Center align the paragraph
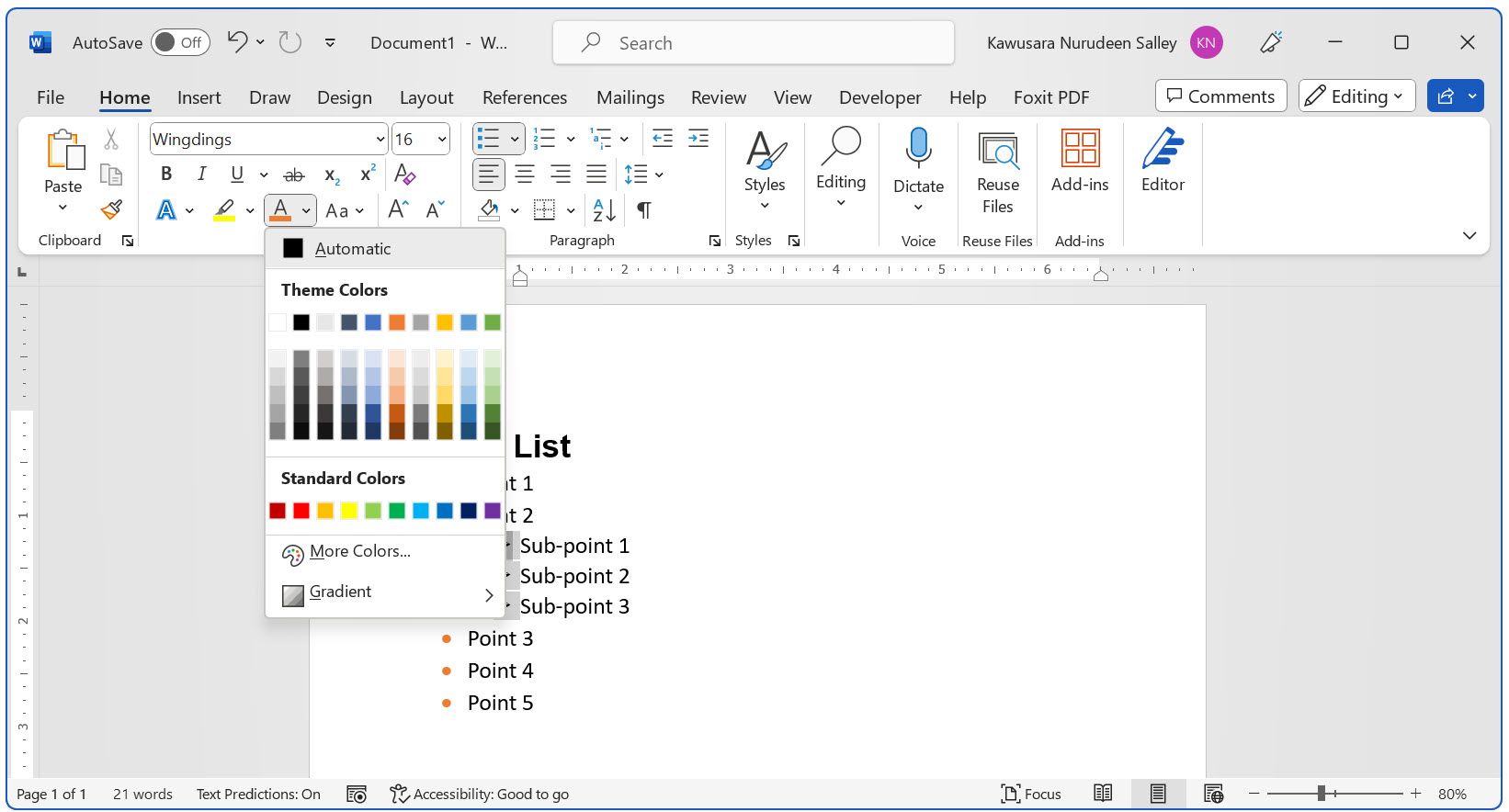 525,174
